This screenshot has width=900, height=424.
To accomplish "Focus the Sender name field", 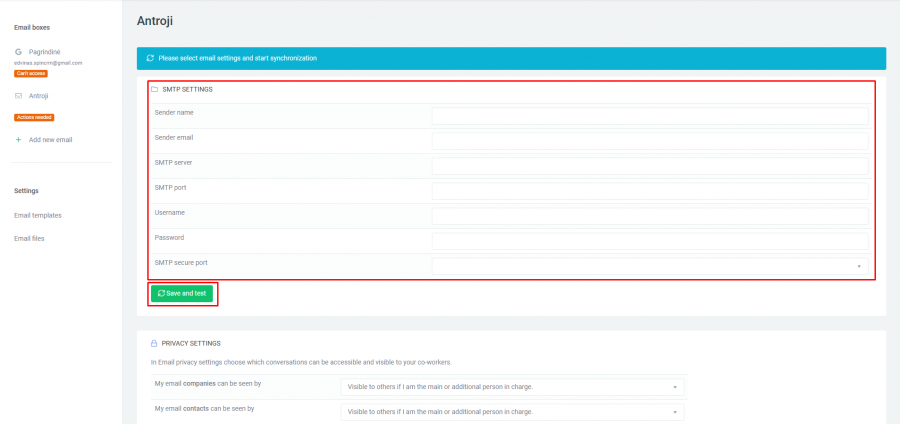I will coord(650,116).
